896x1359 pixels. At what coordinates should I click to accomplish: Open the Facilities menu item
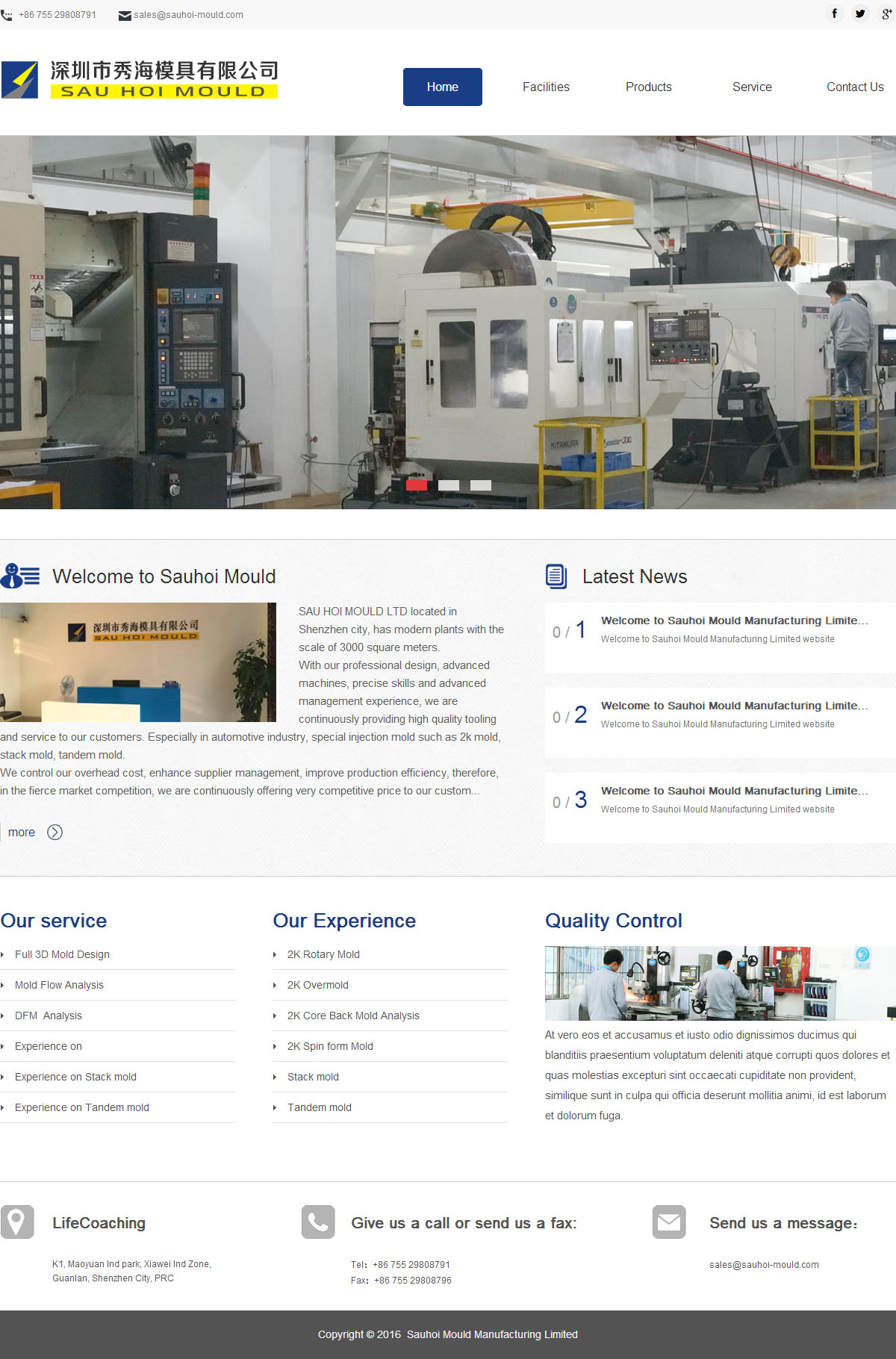tap(546, 87)
